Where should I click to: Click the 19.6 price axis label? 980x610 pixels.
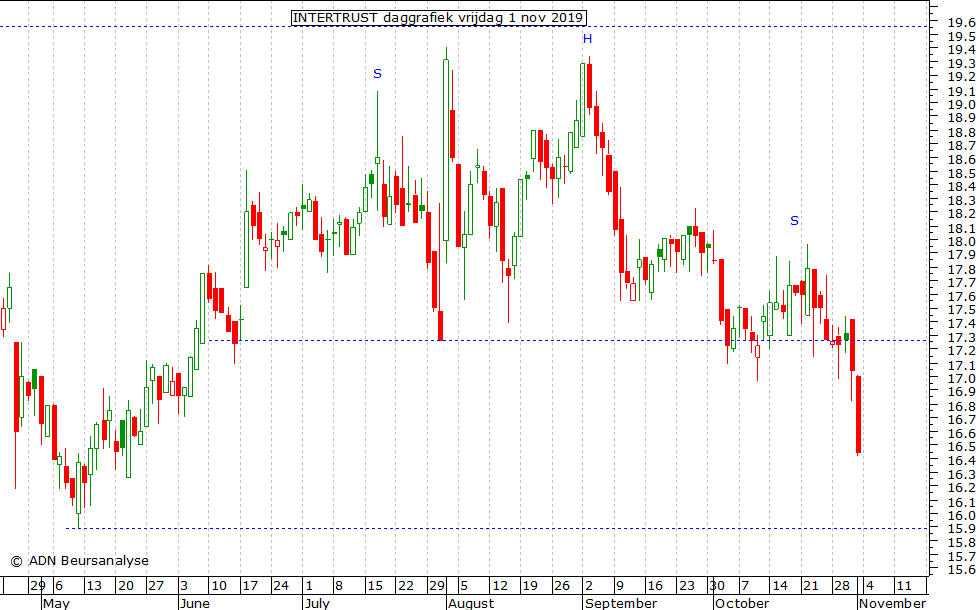tap(961, 22)
